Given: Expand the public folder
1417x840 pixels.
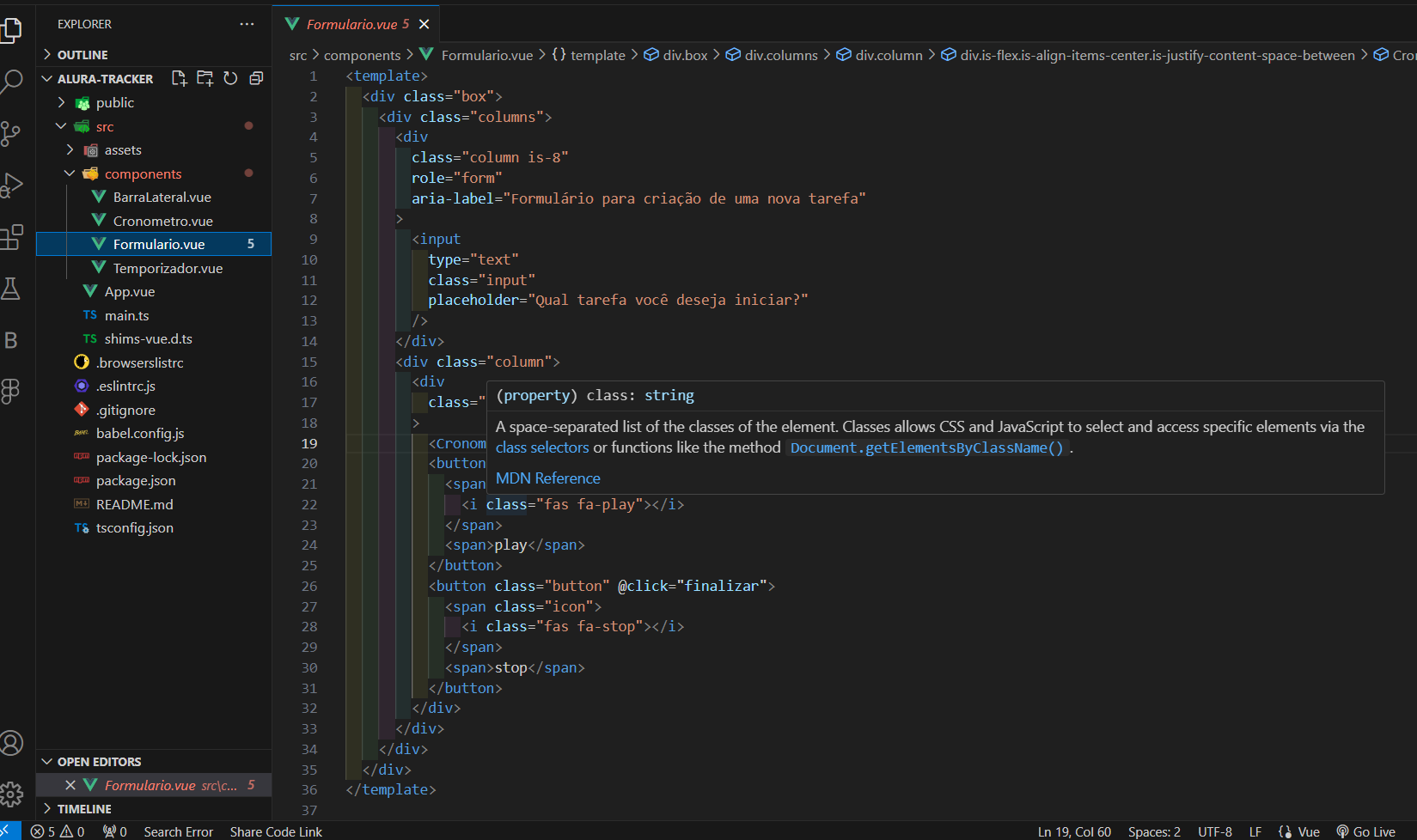Looking at the screenshot, I should (154, 102).
